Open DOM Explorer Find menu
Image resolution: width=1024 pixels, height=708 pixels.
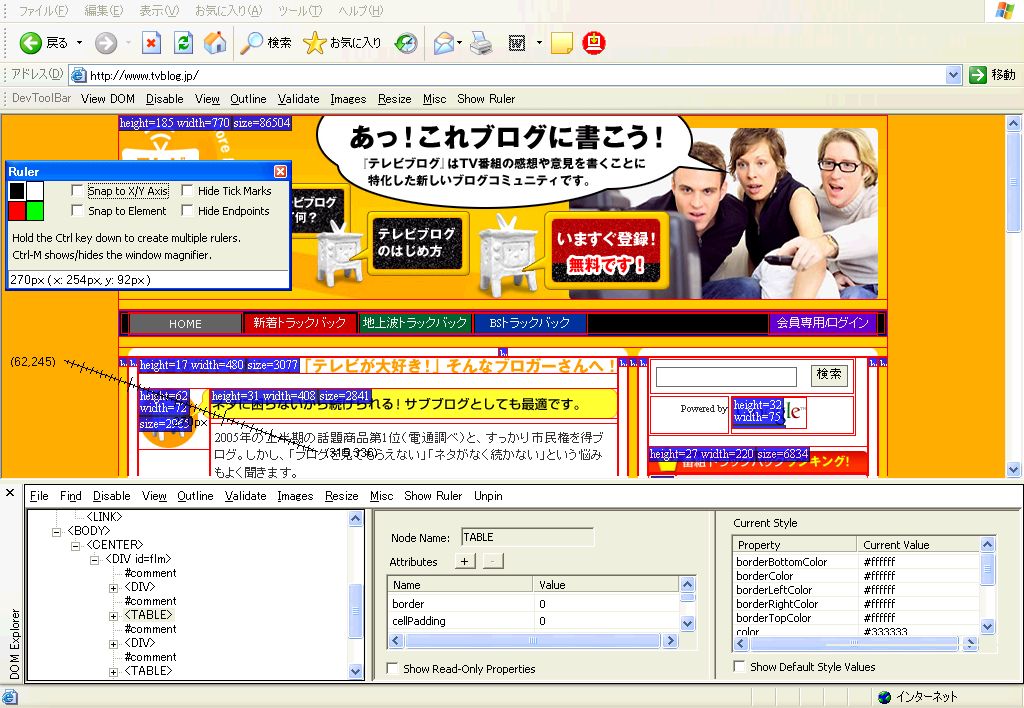pos(71,496)
